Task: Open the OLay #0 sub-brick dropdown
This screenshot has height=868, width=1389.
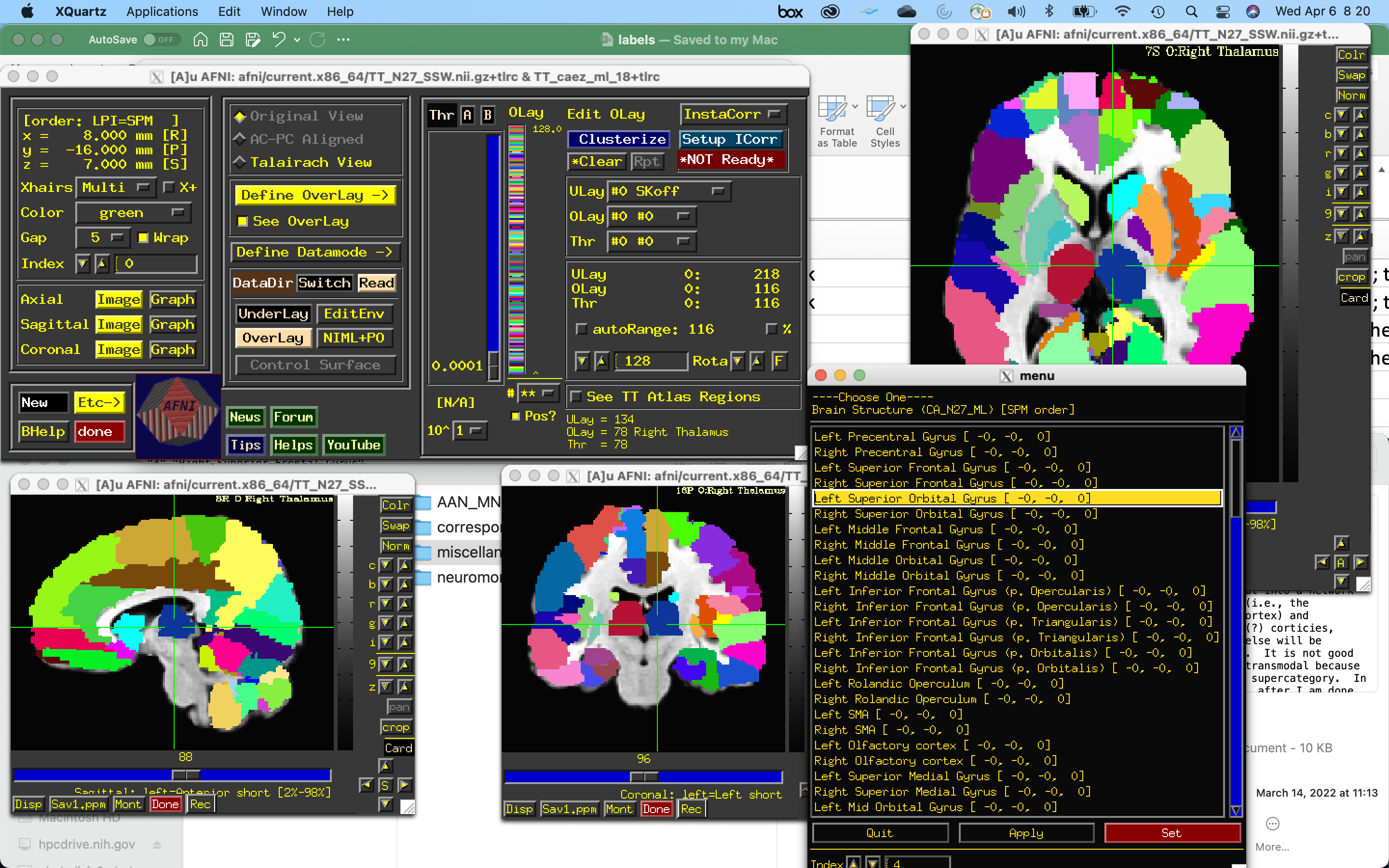Action: tap(652, 217)
